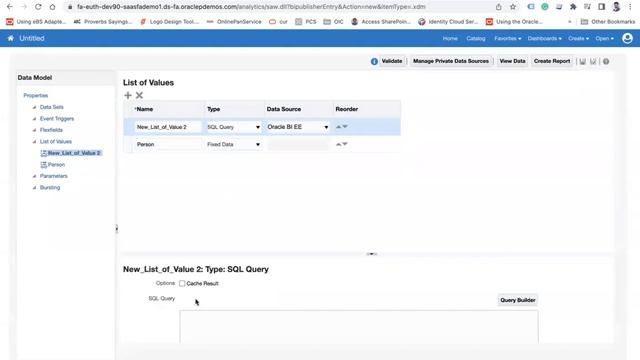Viewport: 640px width, 360px height.
Task: Expand the Event Triggers tree node
Action: (34, 119)
